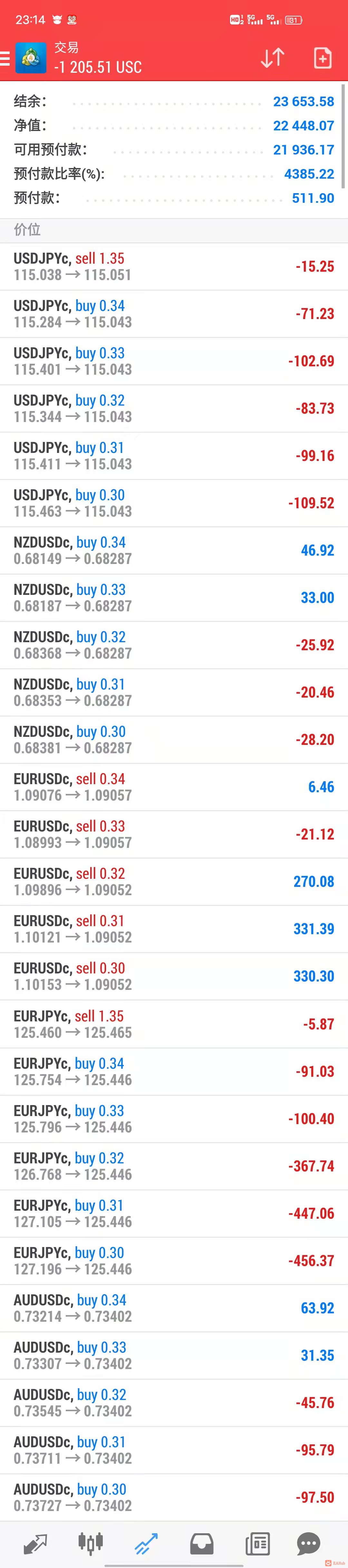Tap NZDUSDc buy 0.34 position
348x1568 pixels.
tap(174, 550)
